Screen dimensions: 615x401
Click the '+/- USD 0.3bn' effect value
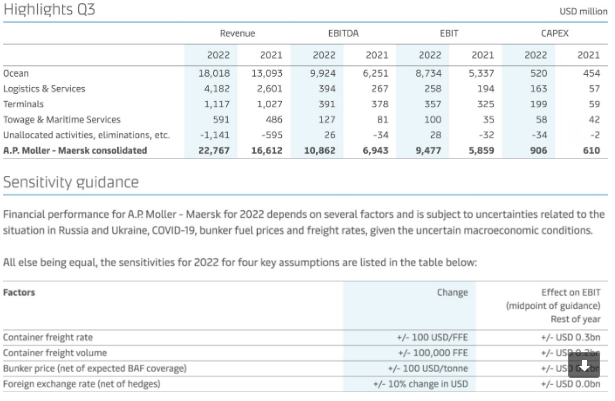571,337
